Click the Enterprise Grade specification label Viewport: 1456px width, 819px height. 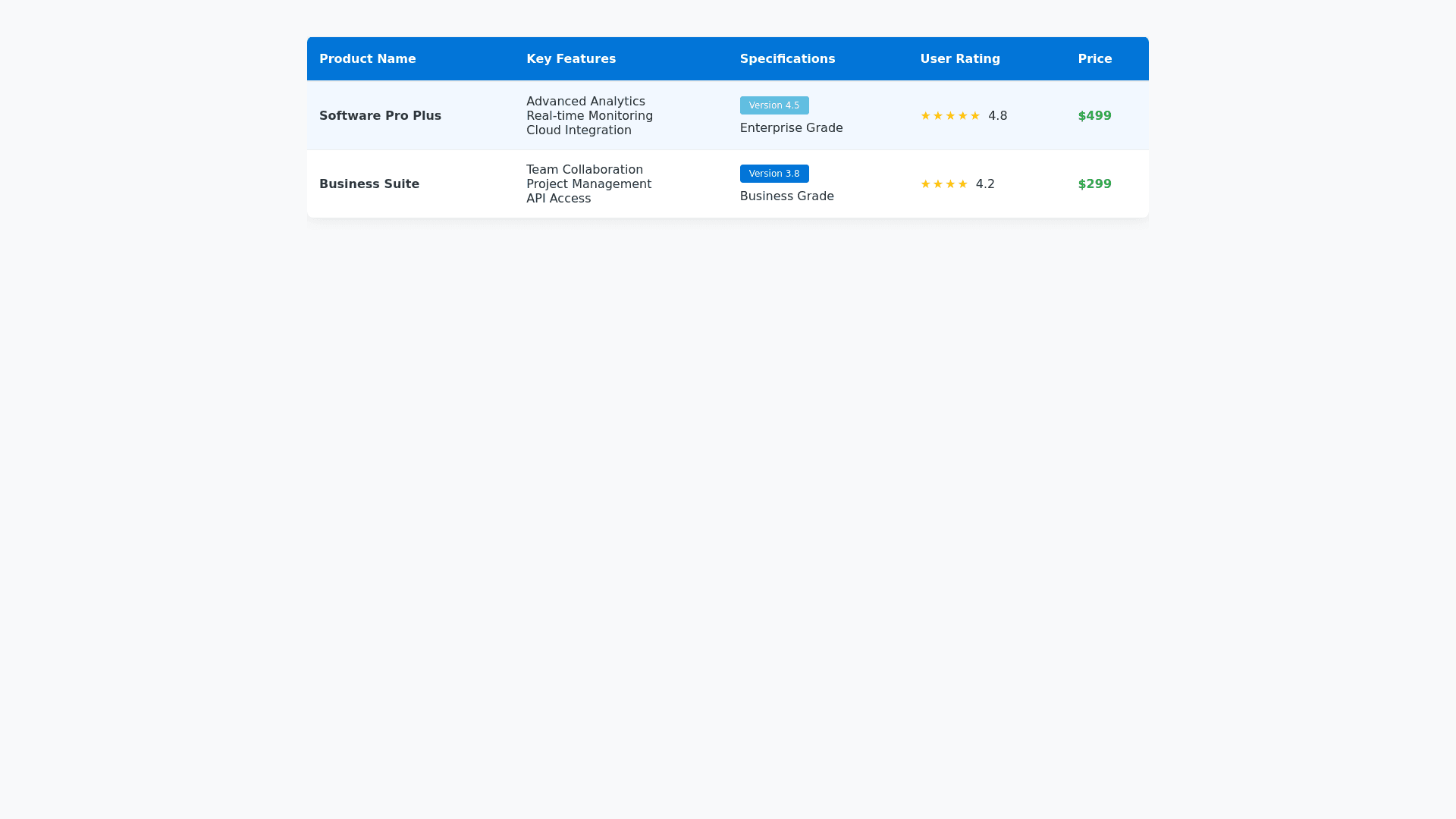tap(791, 128)
